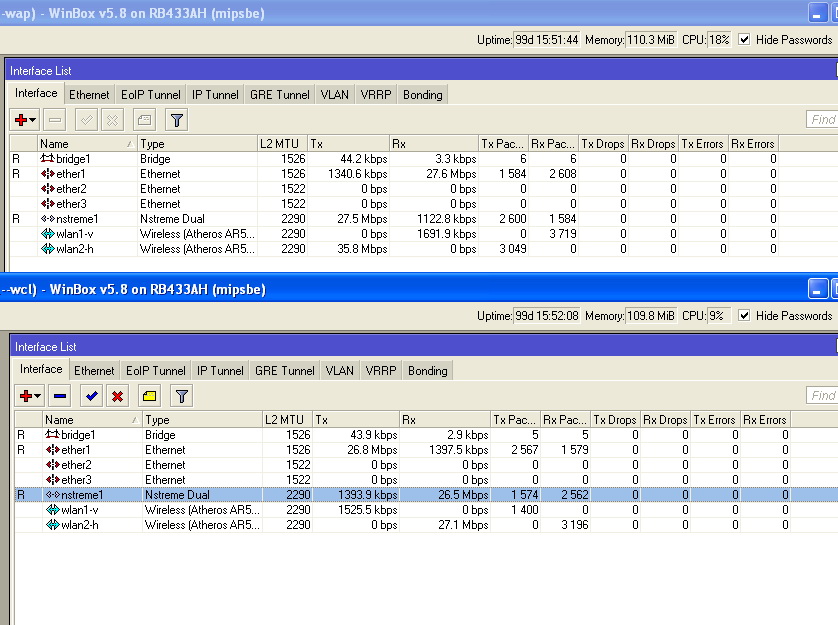Select bridge1 row icon in bottom window
Image resolution: width=838 pixels, height=625 pixels.
click(x=52, y=434)
